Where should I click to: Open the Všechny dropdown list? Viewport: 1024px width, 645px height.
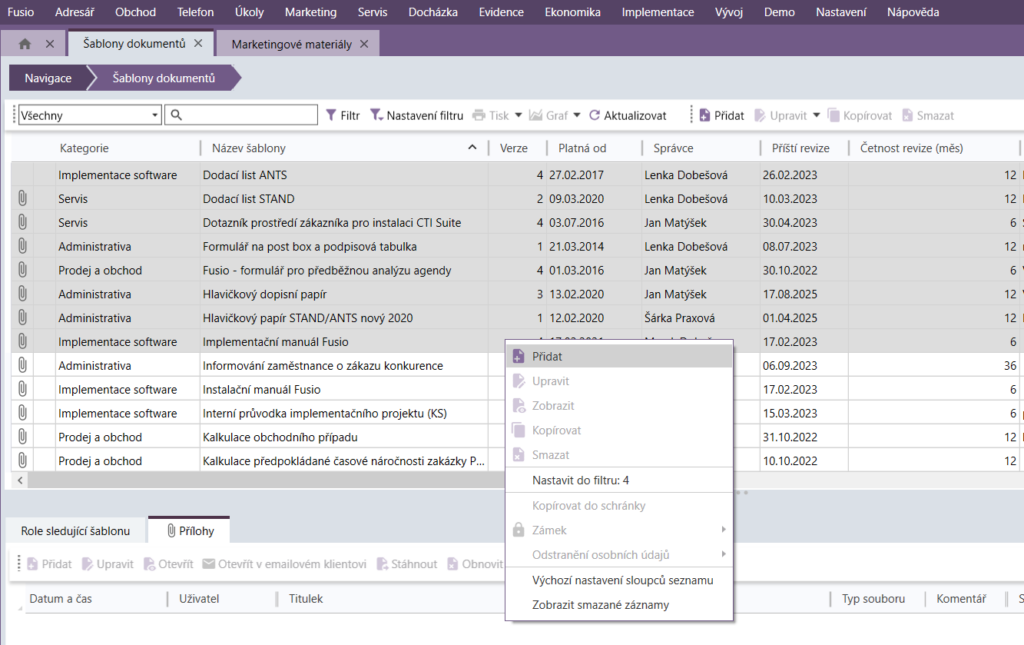point(155,115)
